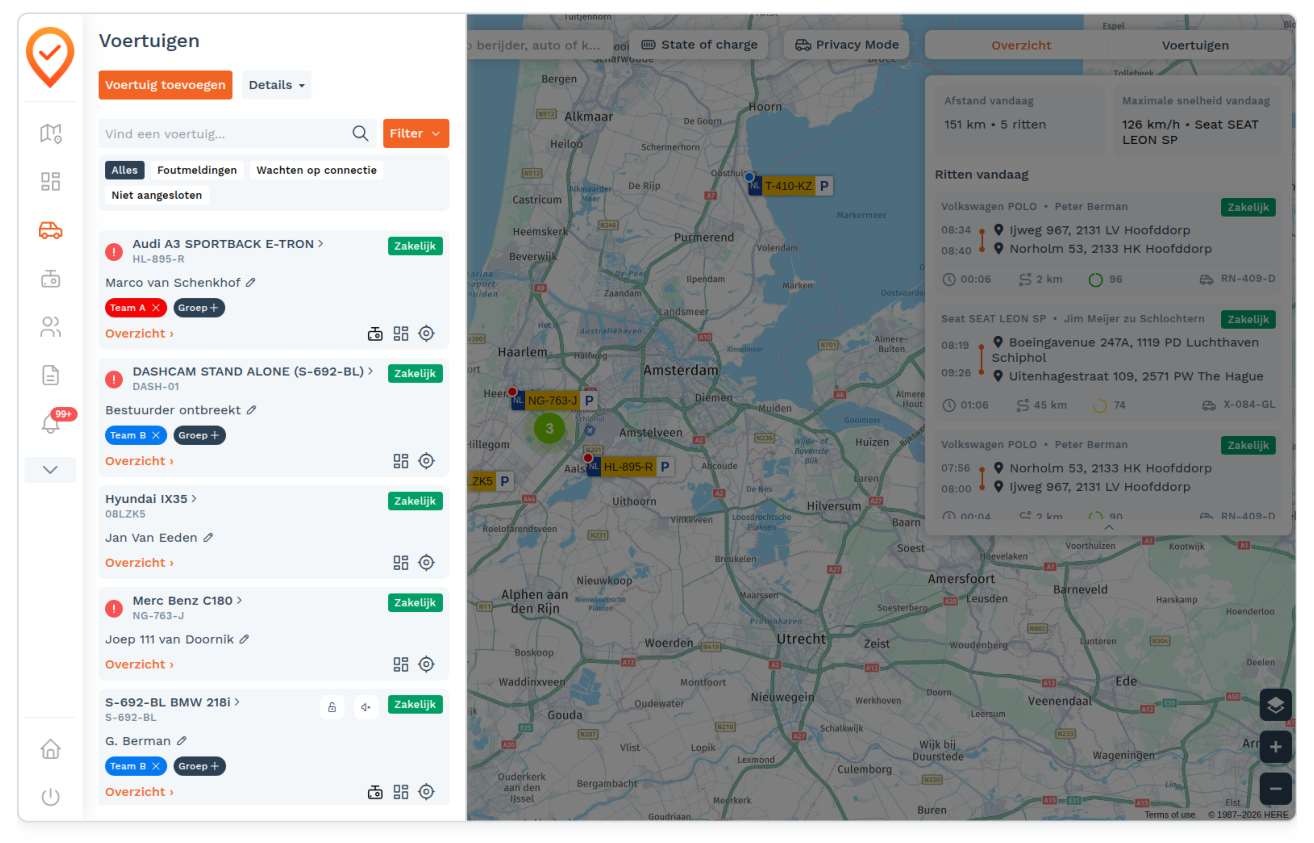Open dashcam icon on Audi A3 card
Viewport: 1314px width, 843px height.
point(375,334)
